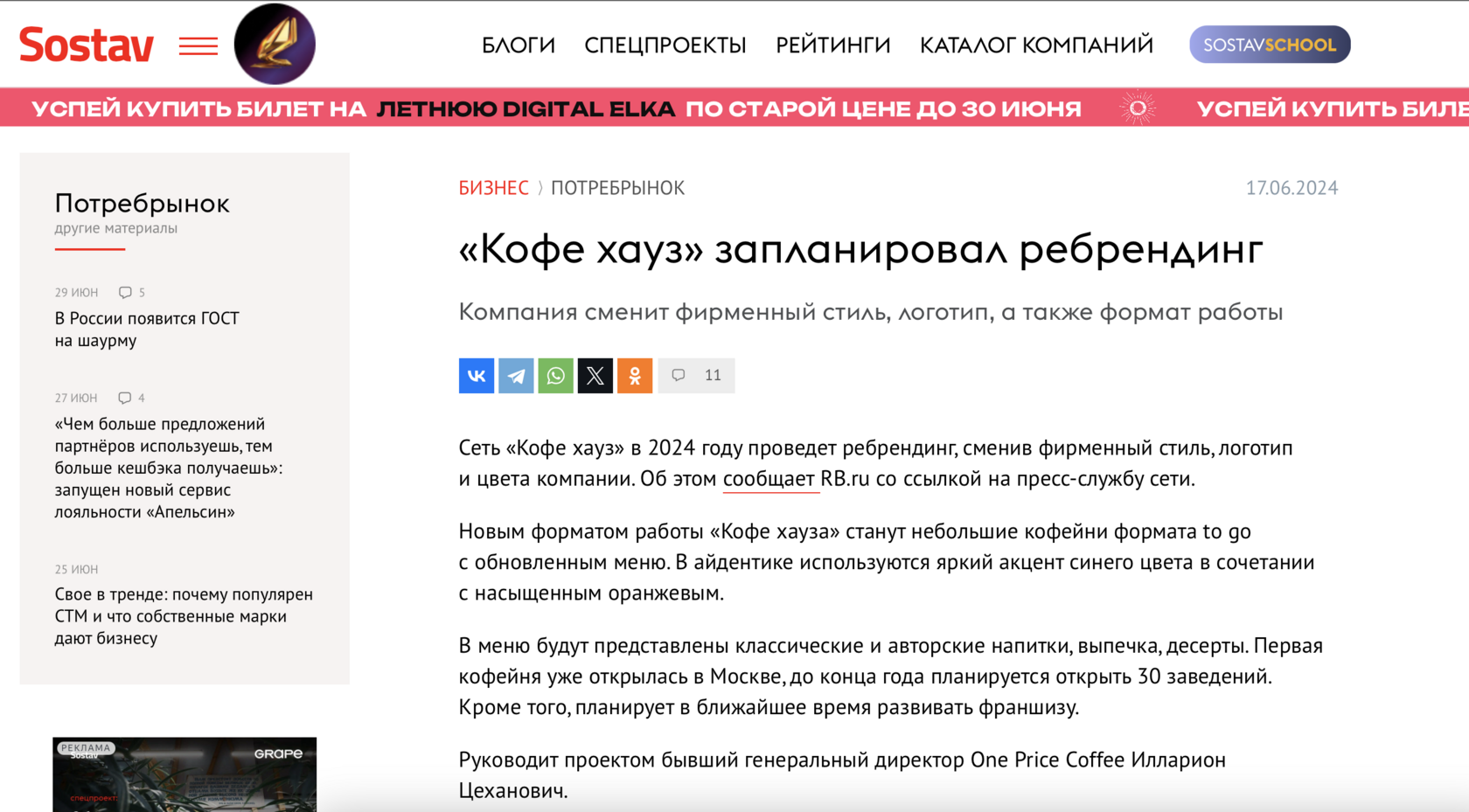Image resolution: width=1469 pixels, height=812 pixels.
Task: Open КАТАЛОГ КОМПАНИЙ menu item
Action: (1036, 45)
